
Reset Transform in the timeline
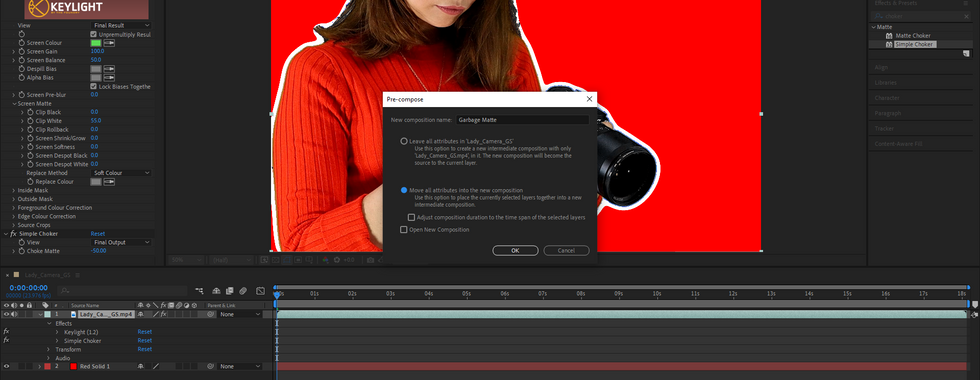point(144,349)
